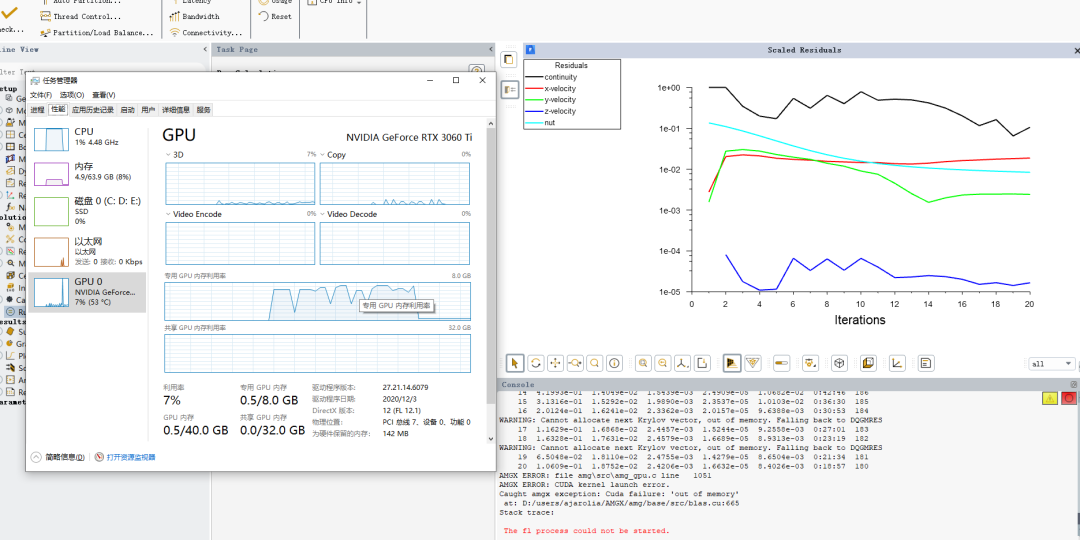Open Partition/Load Balance in ribbon
The image size is (1080, 540).
tap(97, 32)
